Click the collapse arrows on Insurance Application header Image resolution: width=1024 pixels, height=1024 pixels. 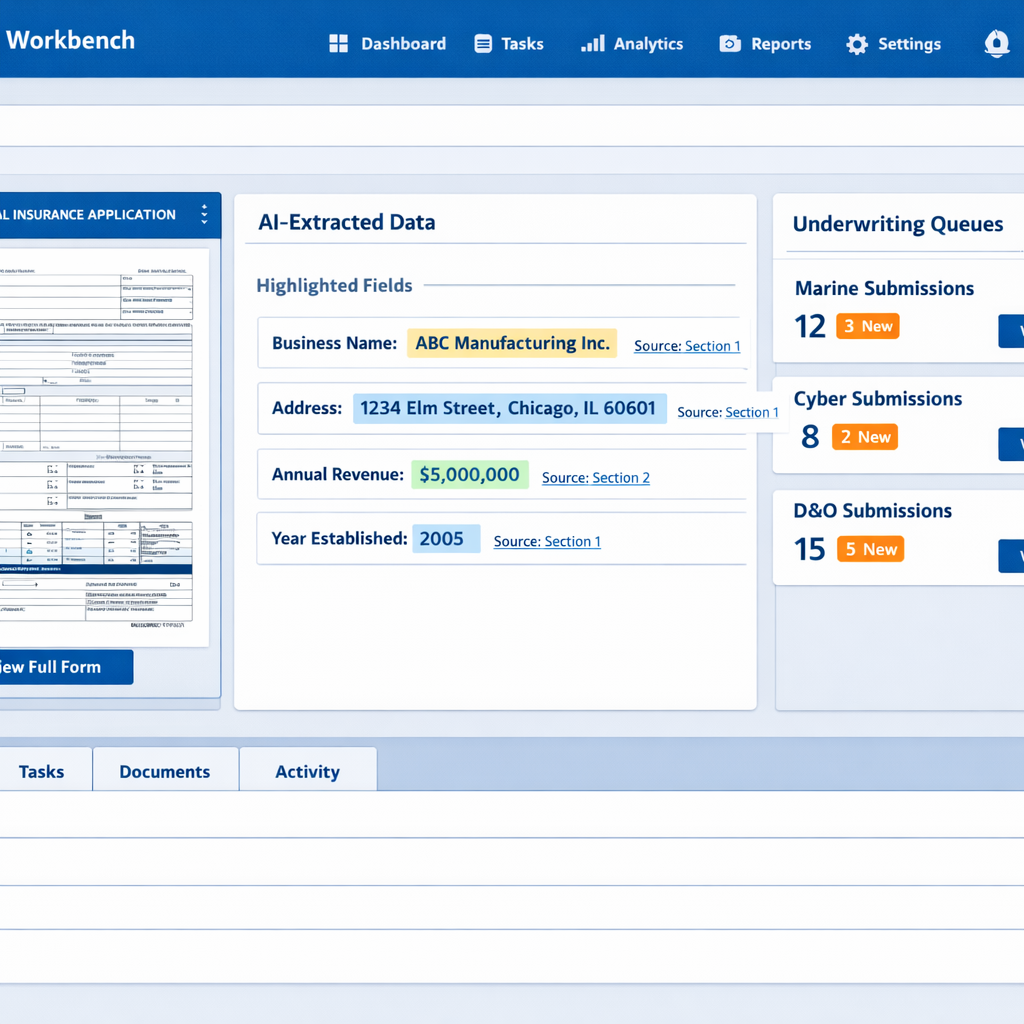point(207,214)
